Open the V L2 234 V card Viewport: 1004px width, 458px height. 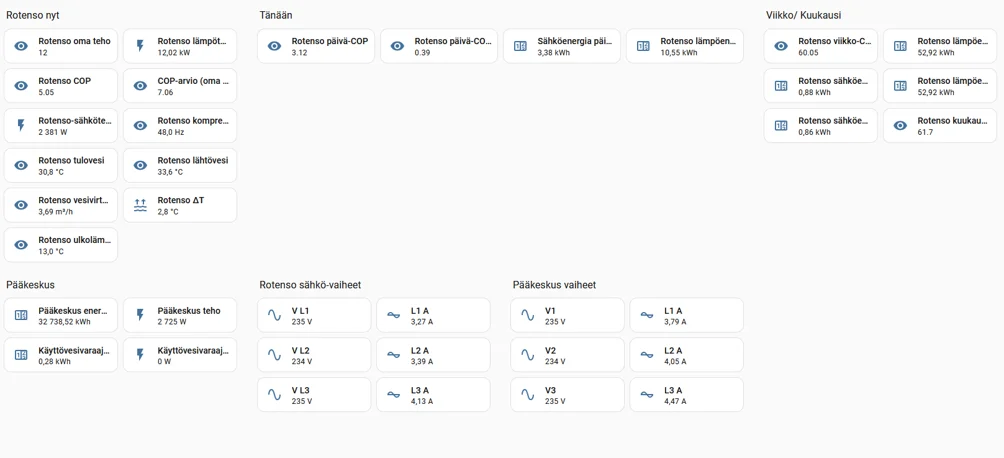point(314,355)
